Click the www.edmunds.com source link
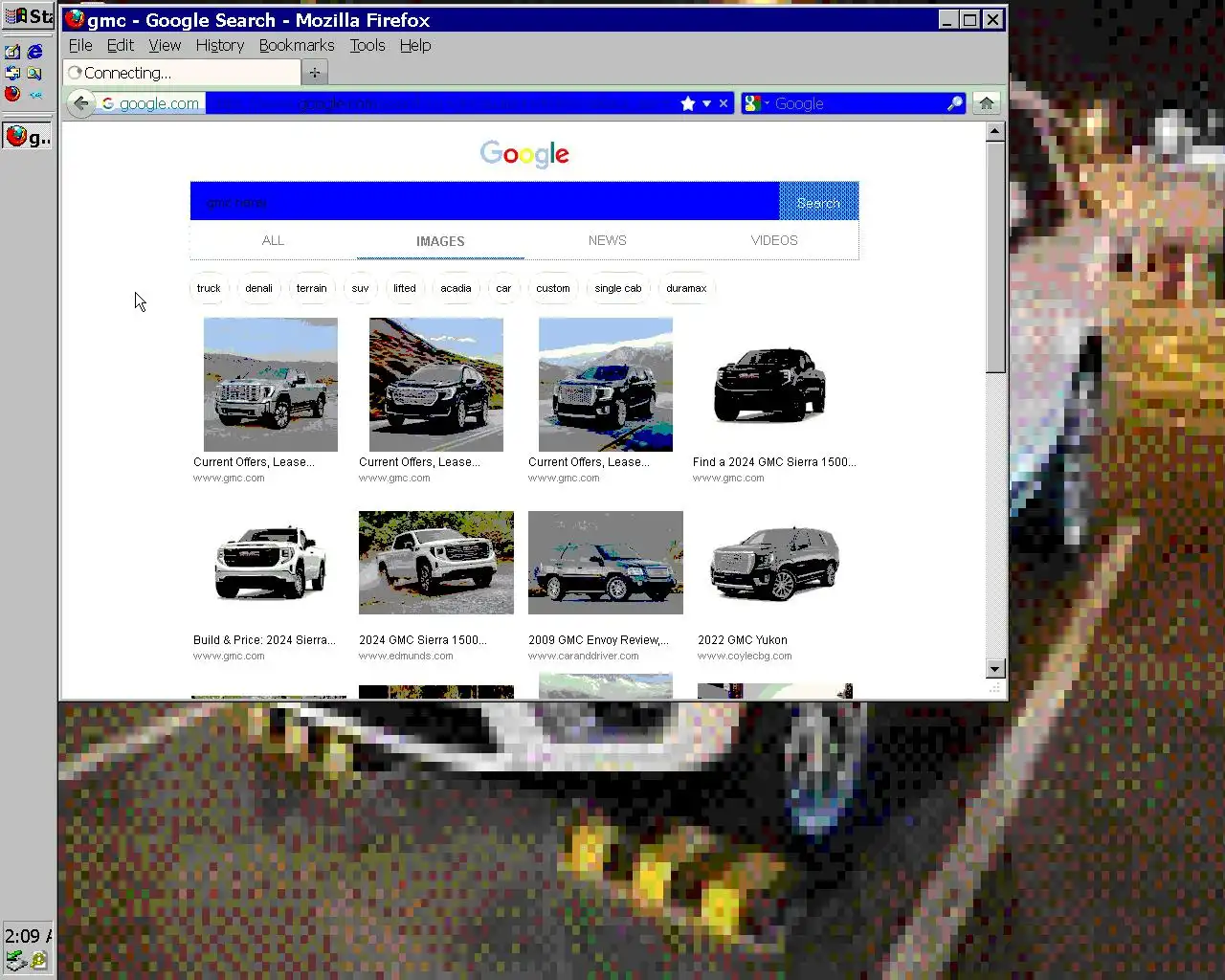 (406, 657)
